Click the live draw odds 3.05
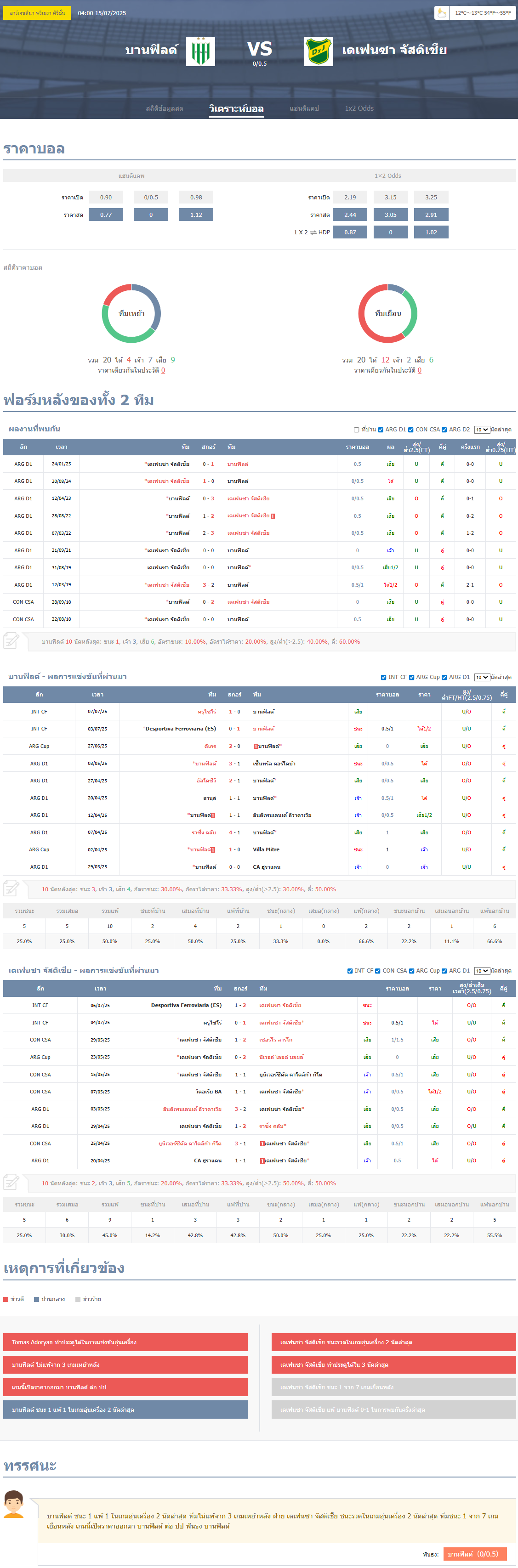Viewport: 518px width, 1568px height. click(x=391, y=215)
